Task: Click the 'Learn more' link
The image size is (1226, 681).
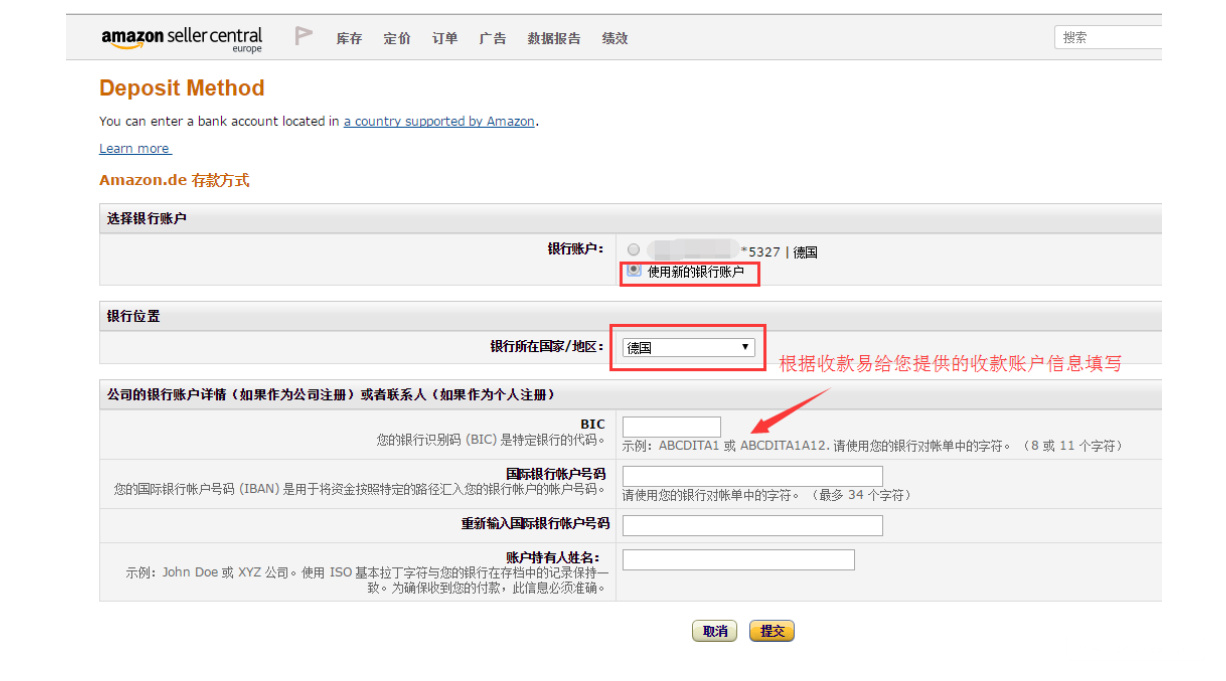Action: (134, 148)
